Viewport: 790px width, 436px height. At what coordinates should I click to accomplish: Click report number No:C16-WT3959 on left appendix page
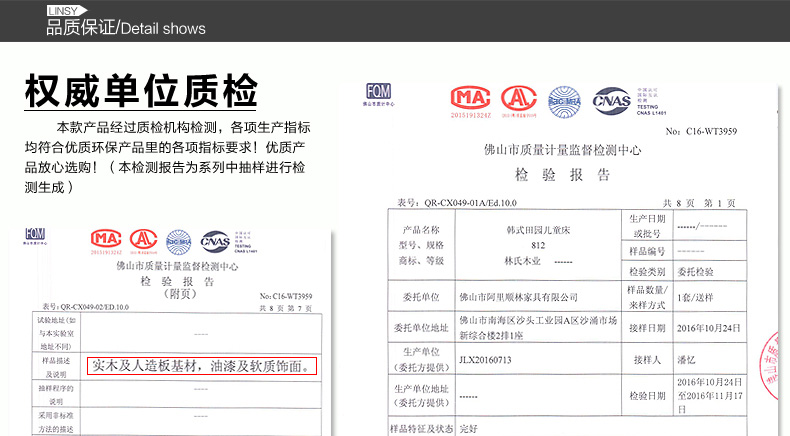pyautogui.click(x=286, y=296)
